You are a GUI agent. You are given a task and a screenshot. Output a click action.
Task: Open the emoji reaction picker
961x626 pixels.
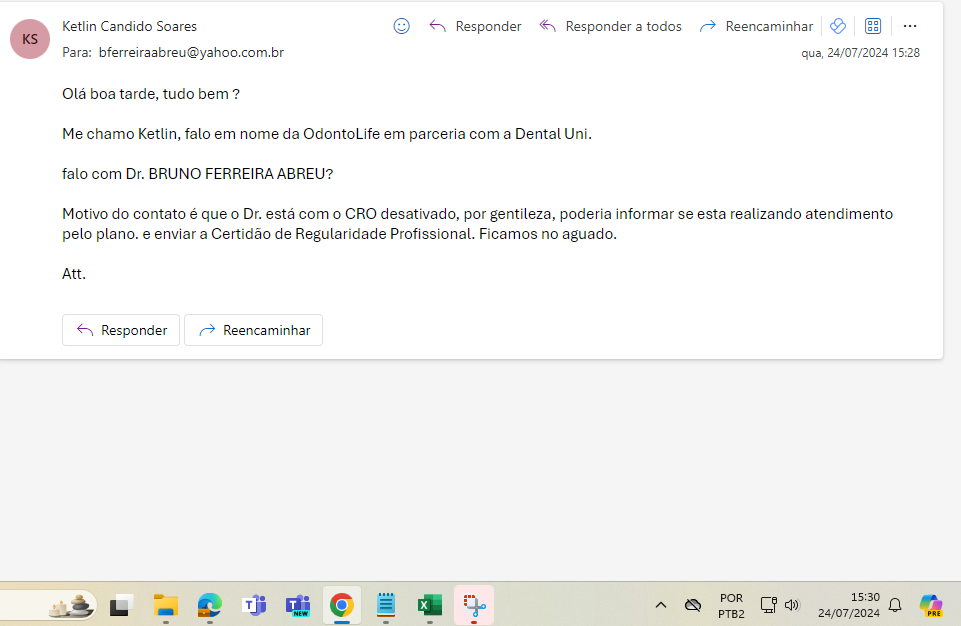point(401,26)
